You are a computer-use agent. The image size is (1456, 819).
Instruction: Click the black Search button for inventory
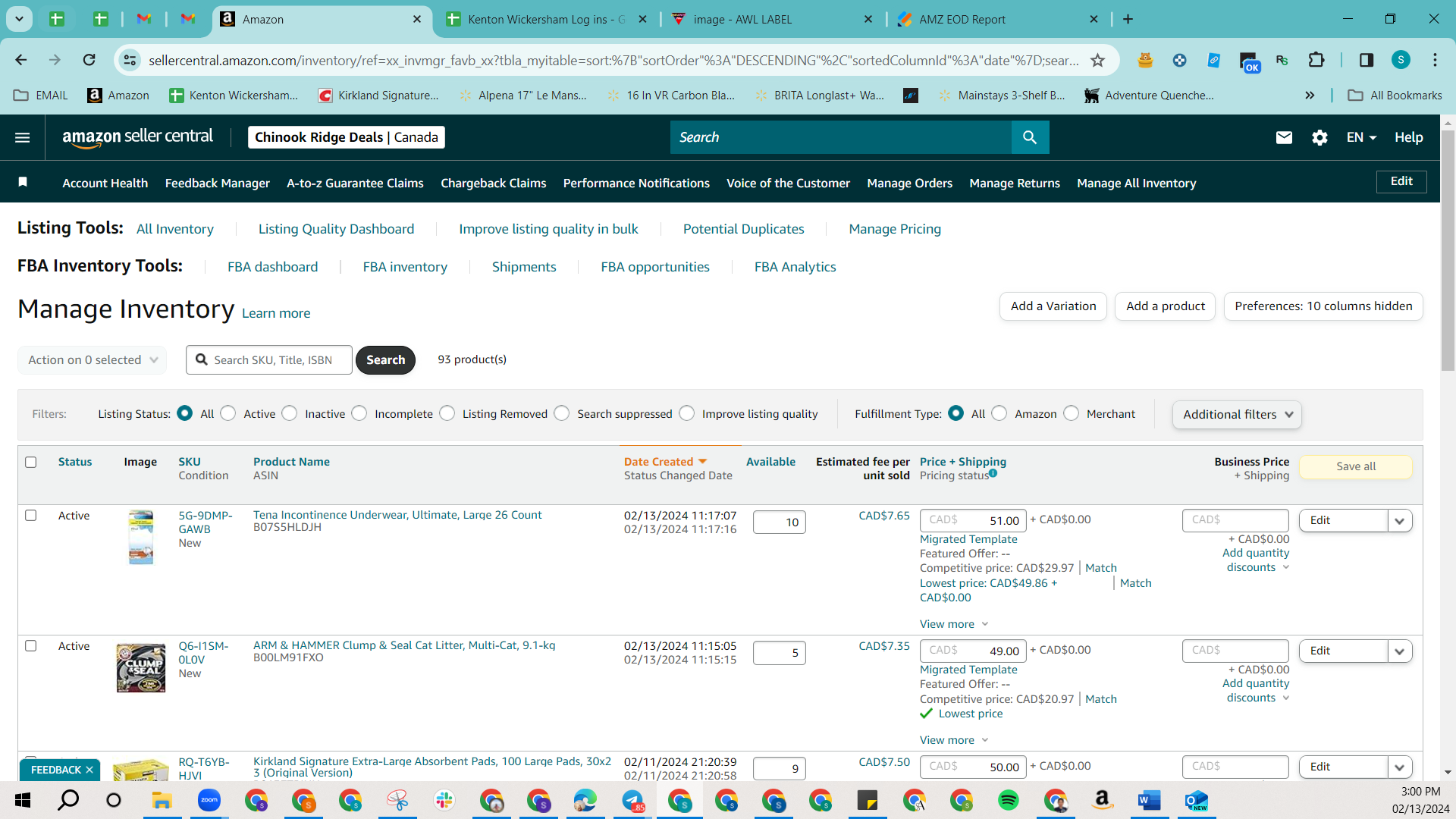pos(385,360)
